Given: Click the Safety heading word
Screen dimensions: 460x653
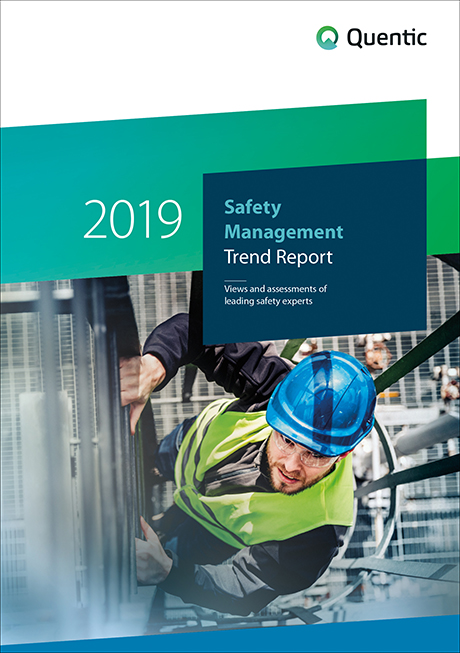Looking at the screenshot, I should coord(253,208).
